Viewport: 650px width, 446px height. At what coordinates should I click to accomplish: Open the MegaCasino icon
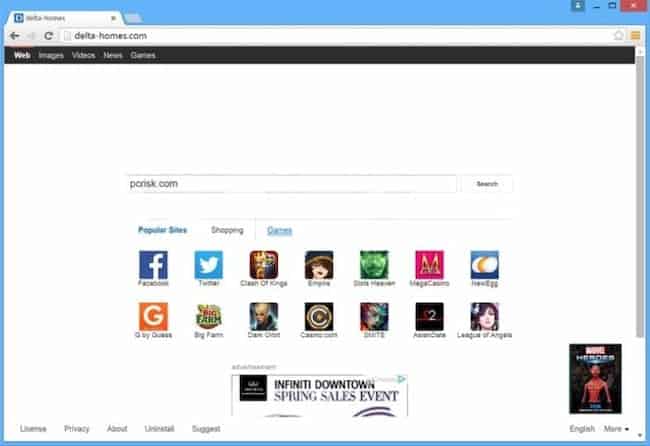tap(429, 265)
